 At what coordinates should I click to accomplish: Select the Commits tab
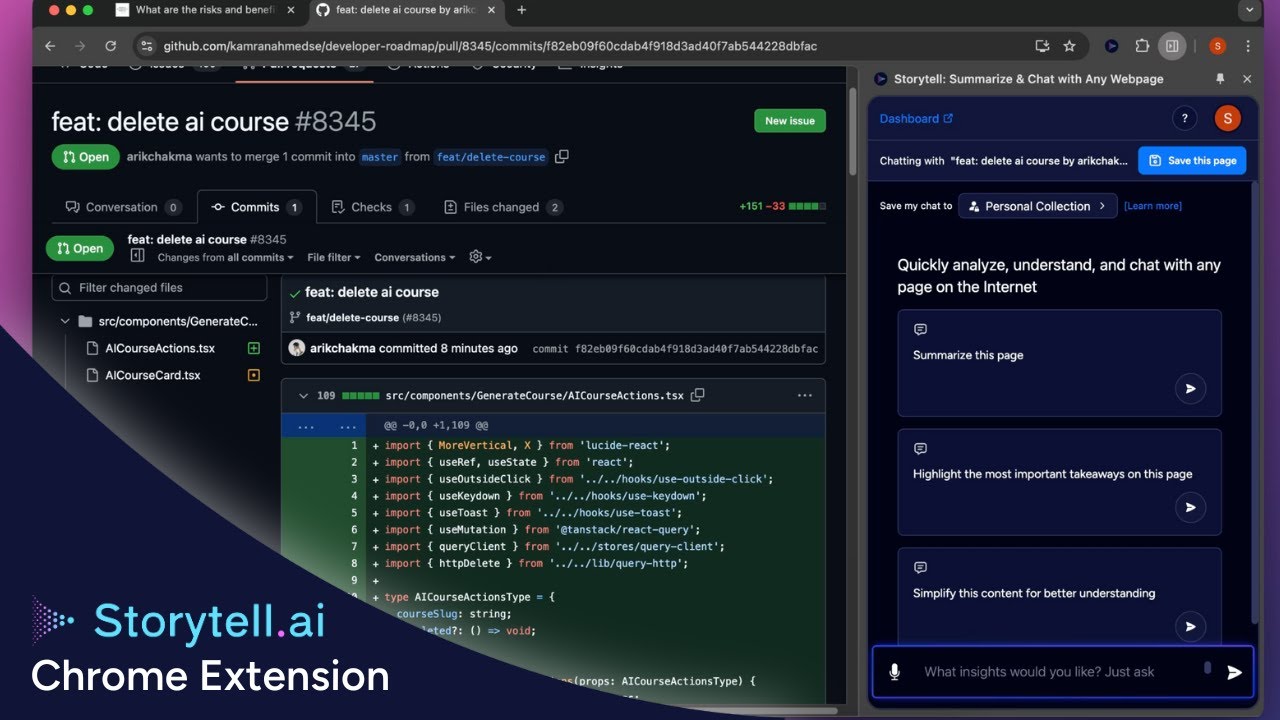click(257, 207)
